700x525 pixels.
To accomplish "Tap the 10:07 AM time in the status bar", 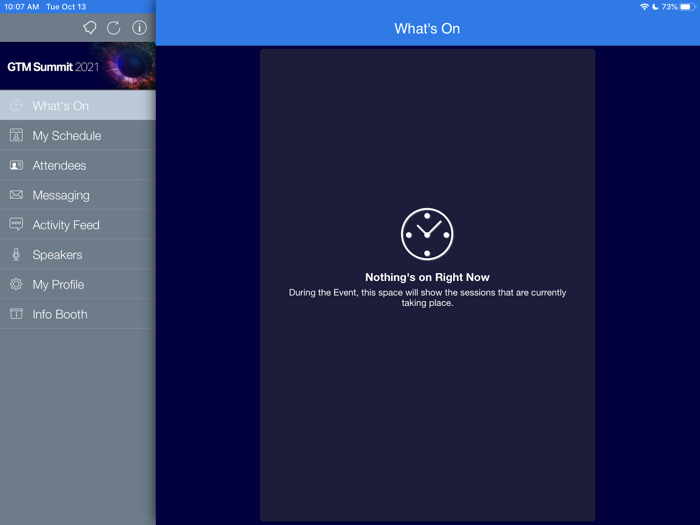I will [x=21, y=7].
